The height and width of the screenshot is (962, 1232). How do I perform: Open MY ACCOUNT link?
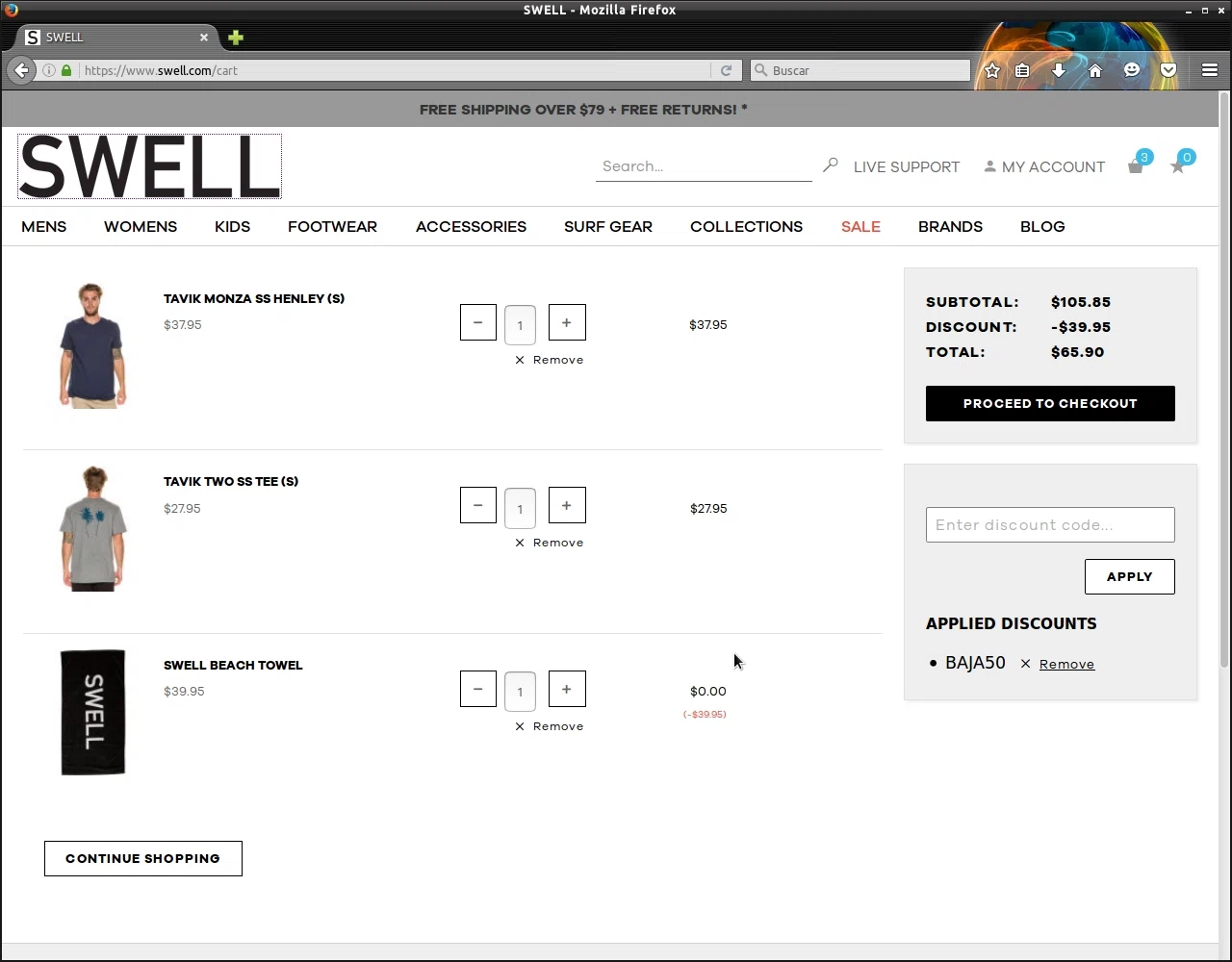point(1044,166)
